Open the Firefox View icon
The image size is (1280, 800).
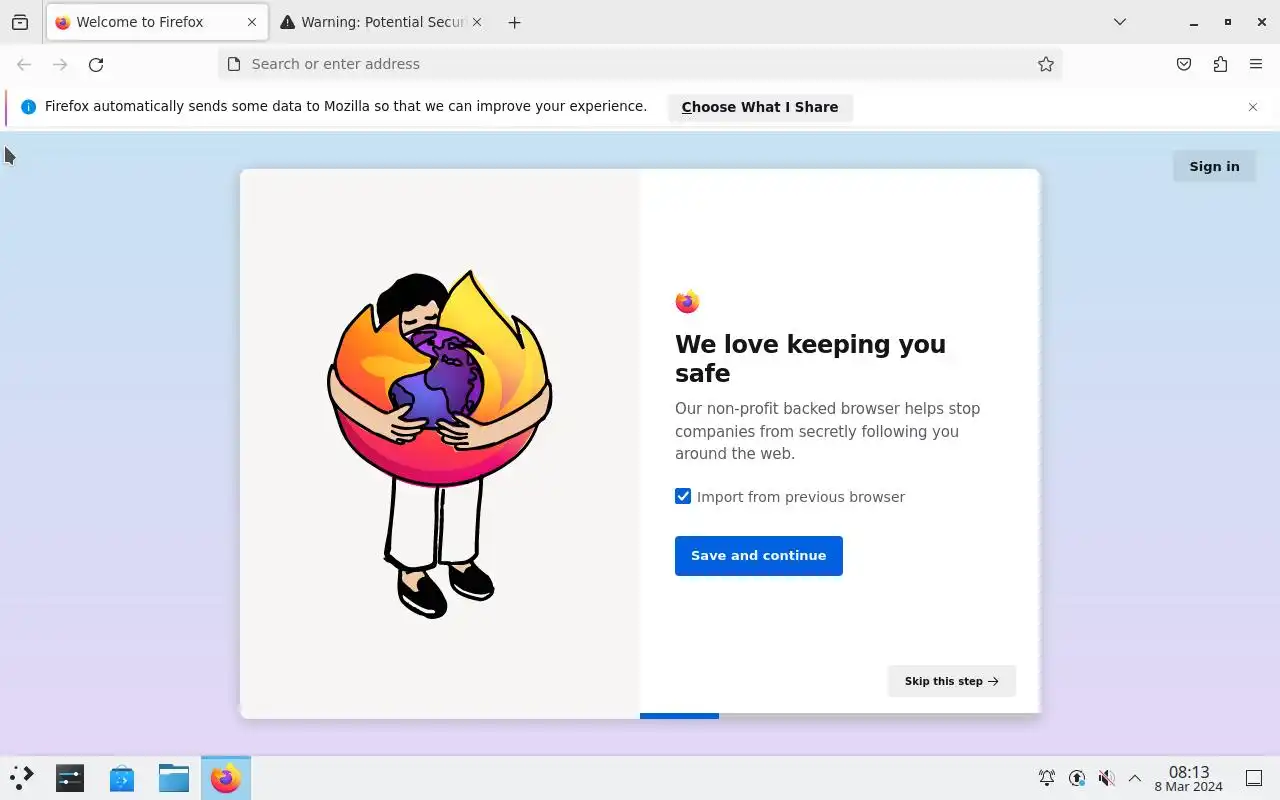click(20, 22)
